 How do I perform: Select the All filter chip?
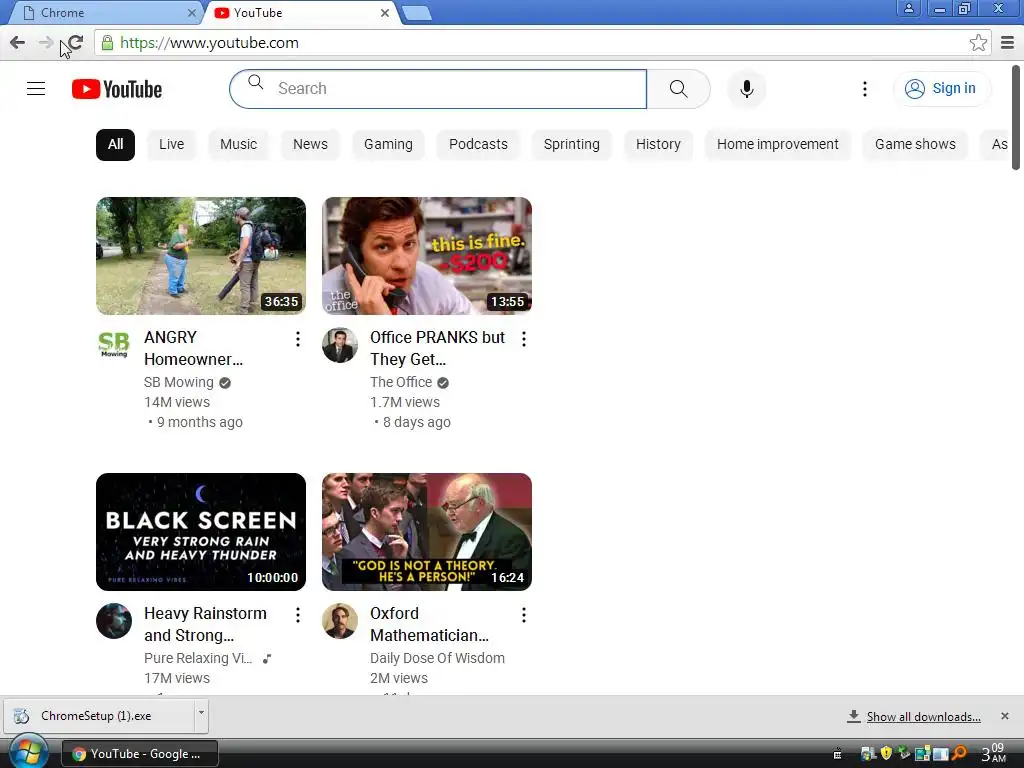116,144
